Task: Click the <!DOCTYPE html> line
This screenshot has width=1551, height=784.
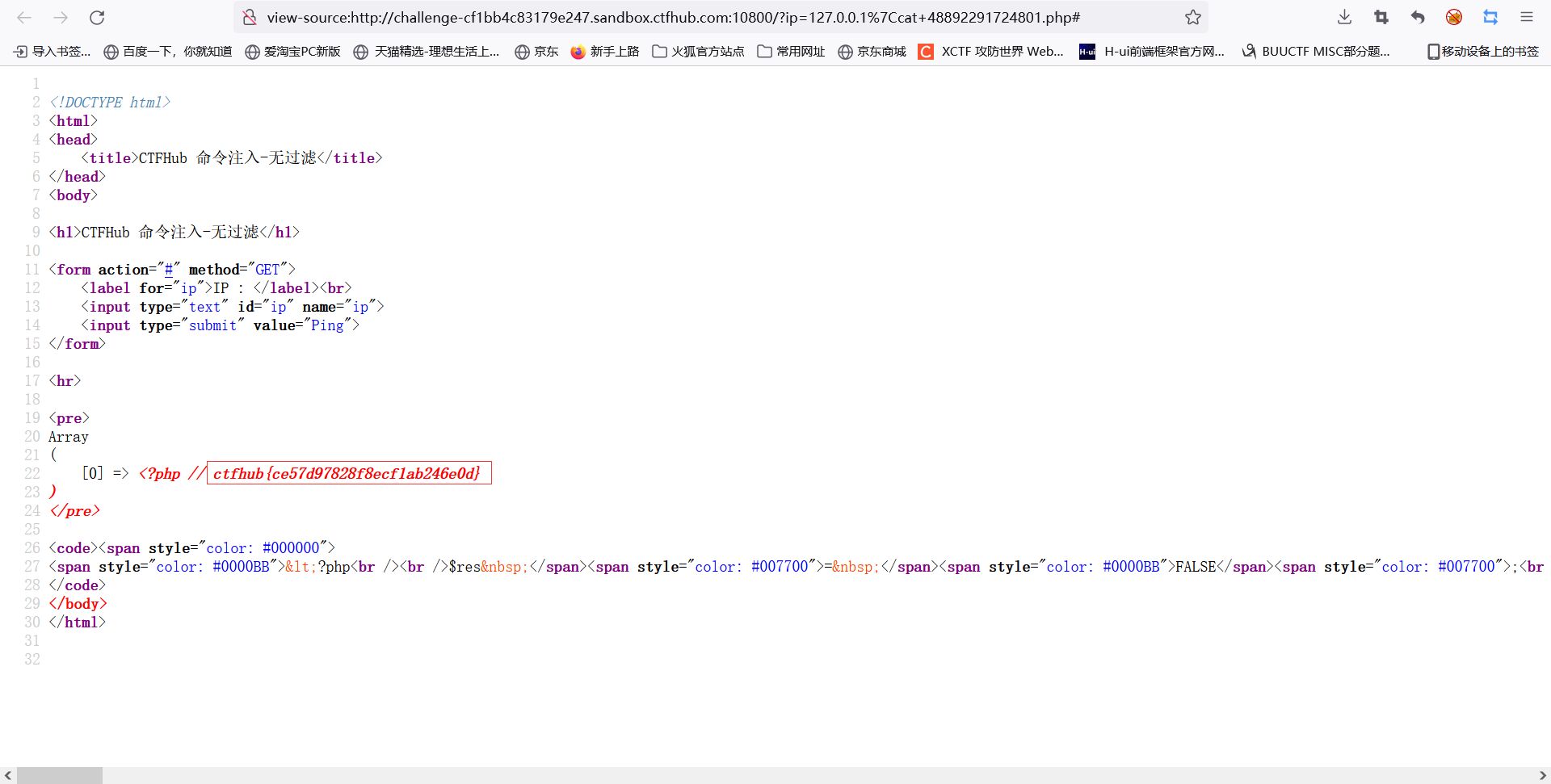Action: 110,103
